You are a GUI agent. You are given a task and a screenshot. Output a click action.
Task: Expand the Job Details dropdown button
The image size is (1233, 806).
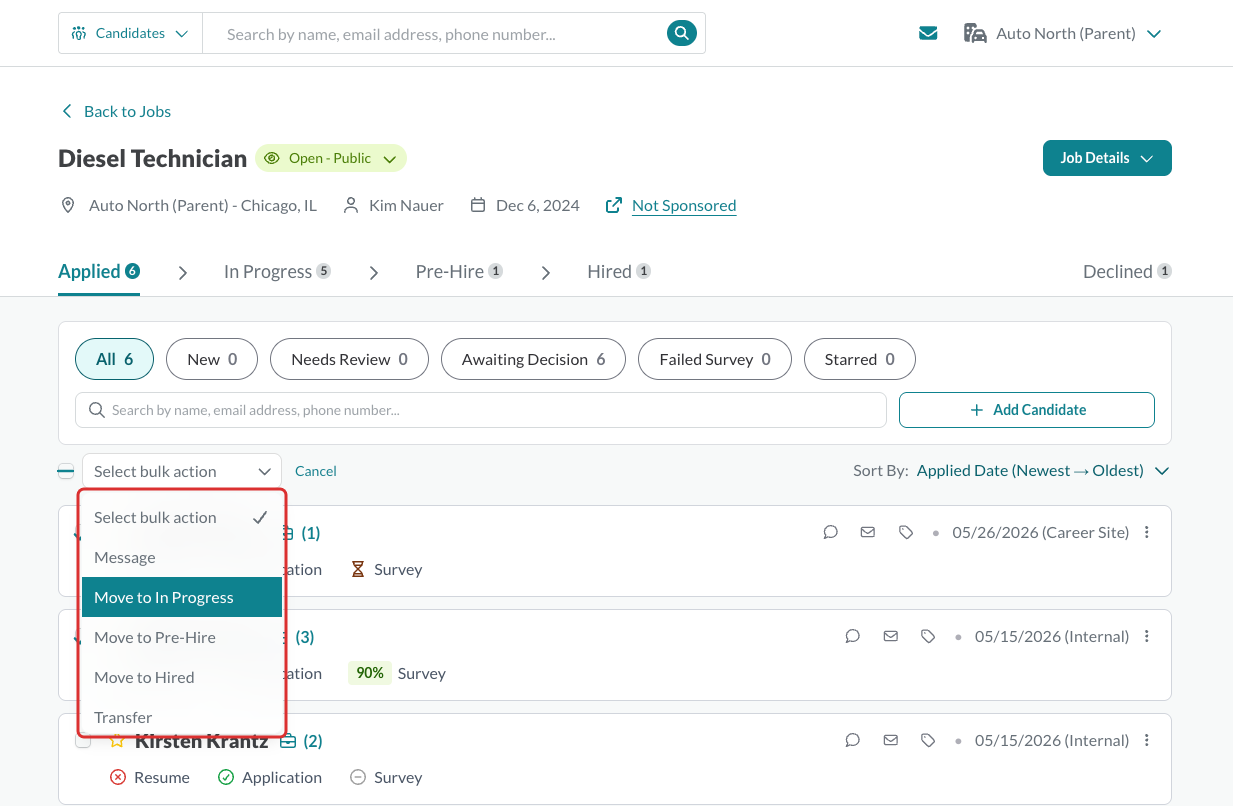(x=1107, y=158)
